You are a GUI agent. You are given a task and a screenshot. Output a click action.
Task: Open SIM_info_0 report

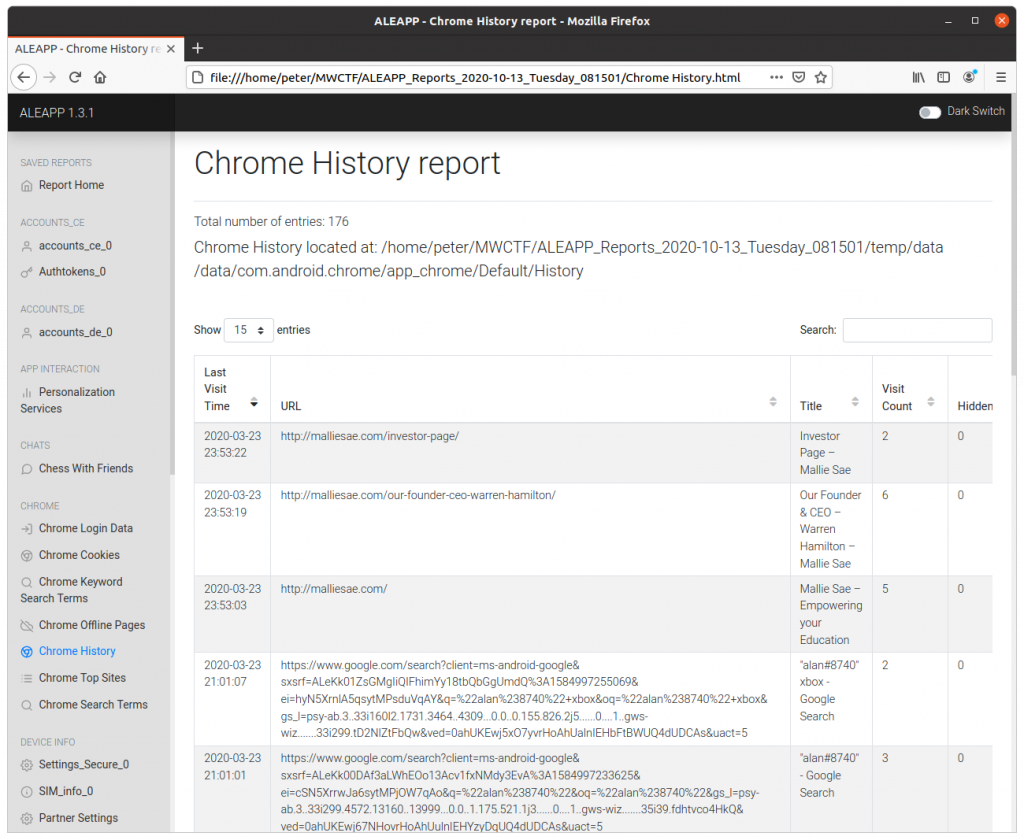(x=65, y=792)
